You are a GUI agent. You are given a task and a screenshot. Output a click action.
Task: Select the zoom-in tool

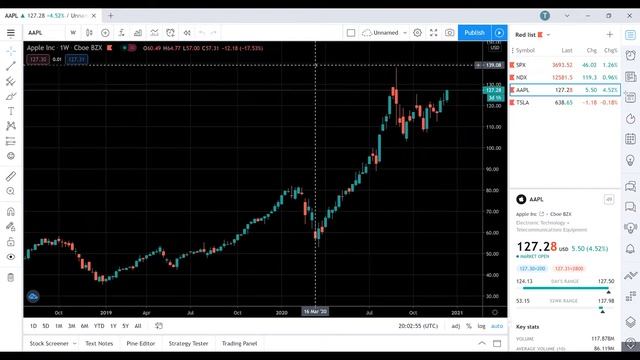click(11, 191)
